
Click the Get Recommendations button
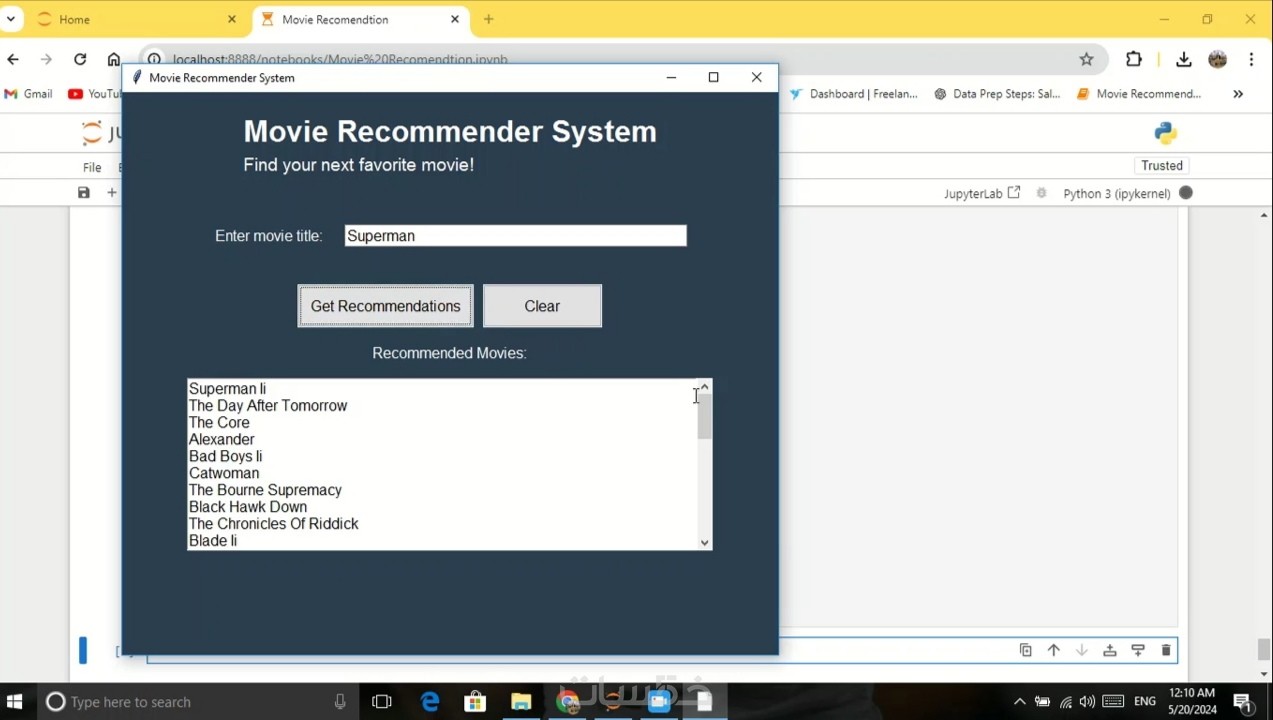(x=385, y=306)
